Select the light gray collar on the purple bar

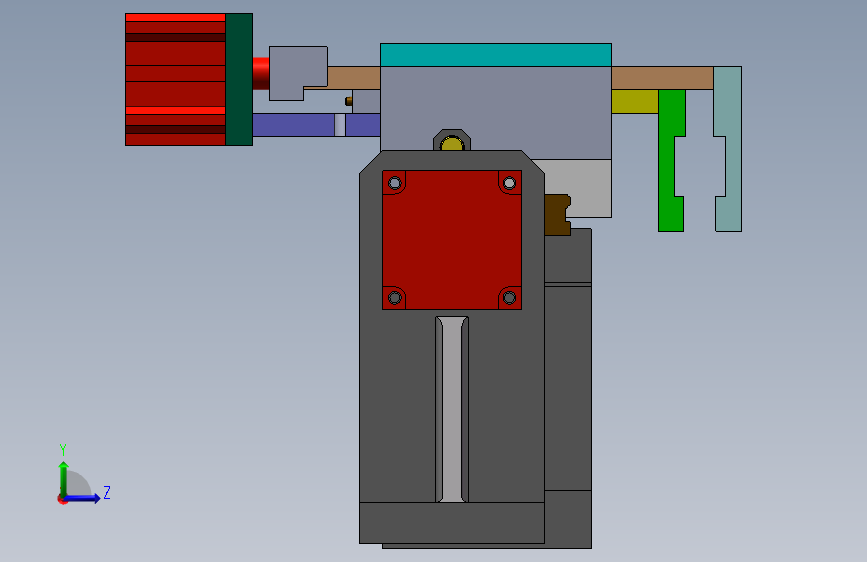340,124
